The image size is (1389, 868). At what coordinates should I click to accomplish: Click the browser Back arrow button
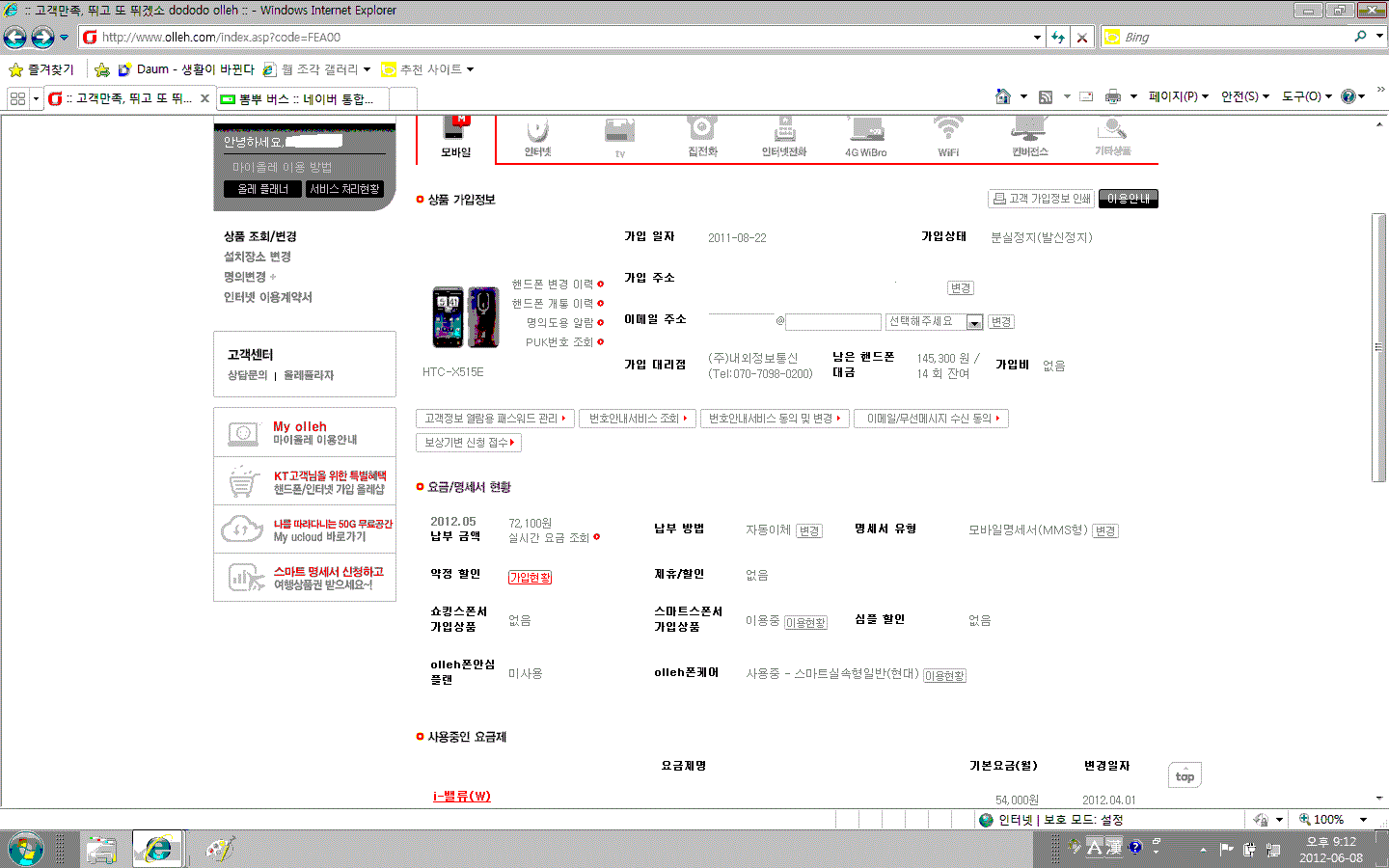coord(14,37)
